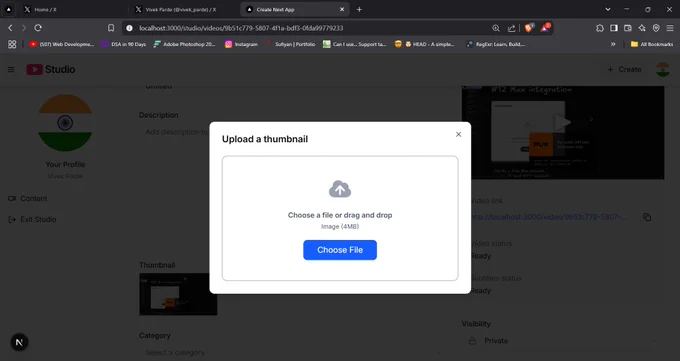Click the browser forward arrow
This screenshot has height=361, width=680.
[24, 28]
